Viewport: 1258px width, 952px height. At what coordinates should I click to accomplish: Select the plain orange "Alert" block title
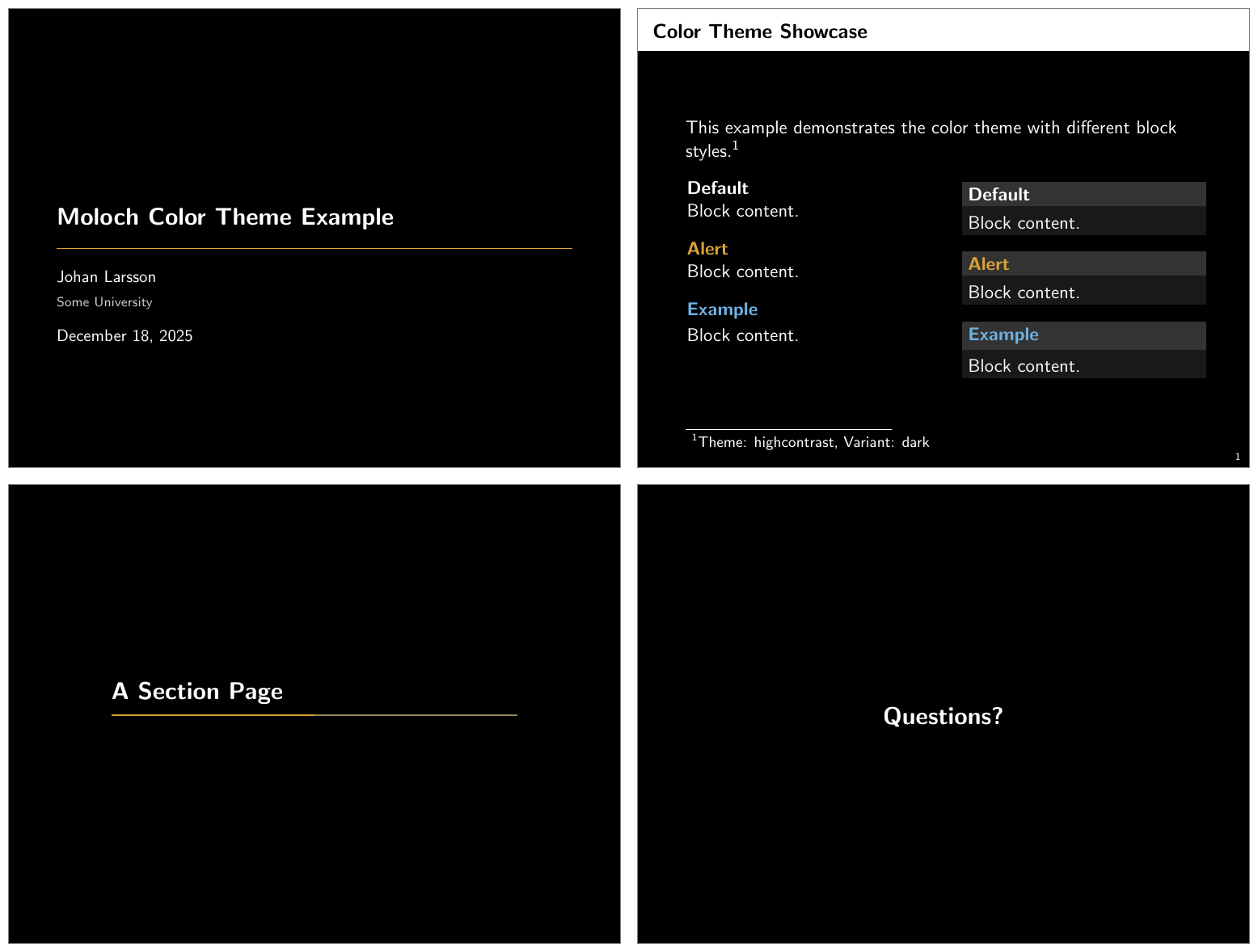707,249
